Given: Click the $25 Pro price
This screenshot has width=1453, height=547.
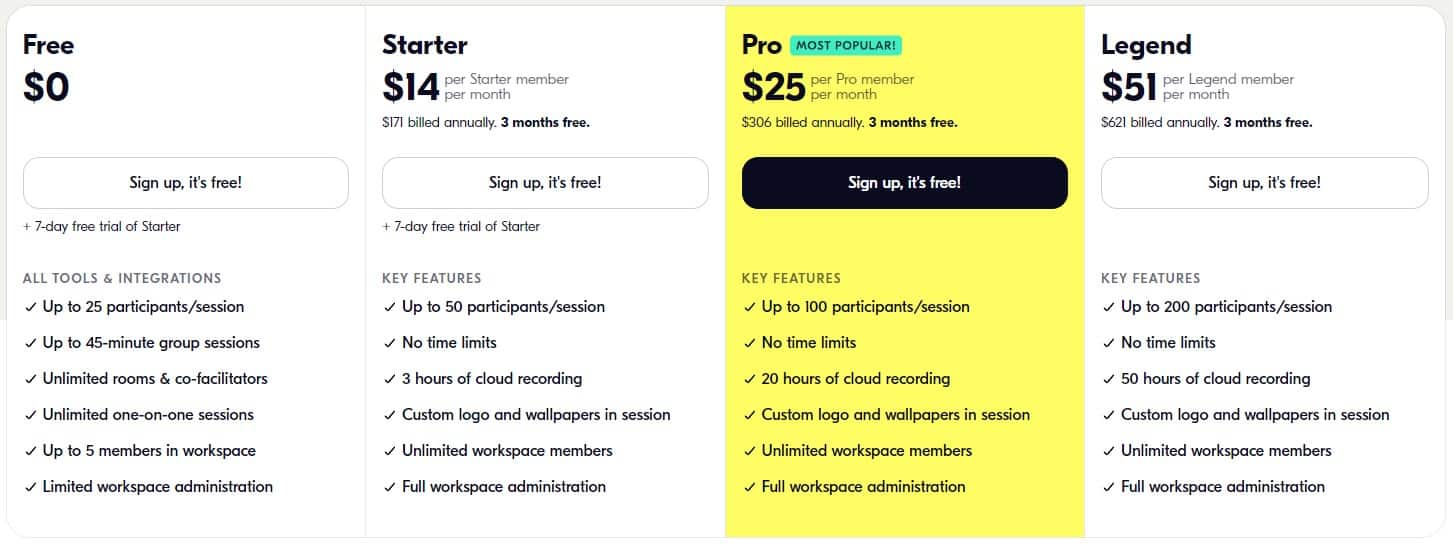Looking at the screenshot, I should click(x=773, y=87).
